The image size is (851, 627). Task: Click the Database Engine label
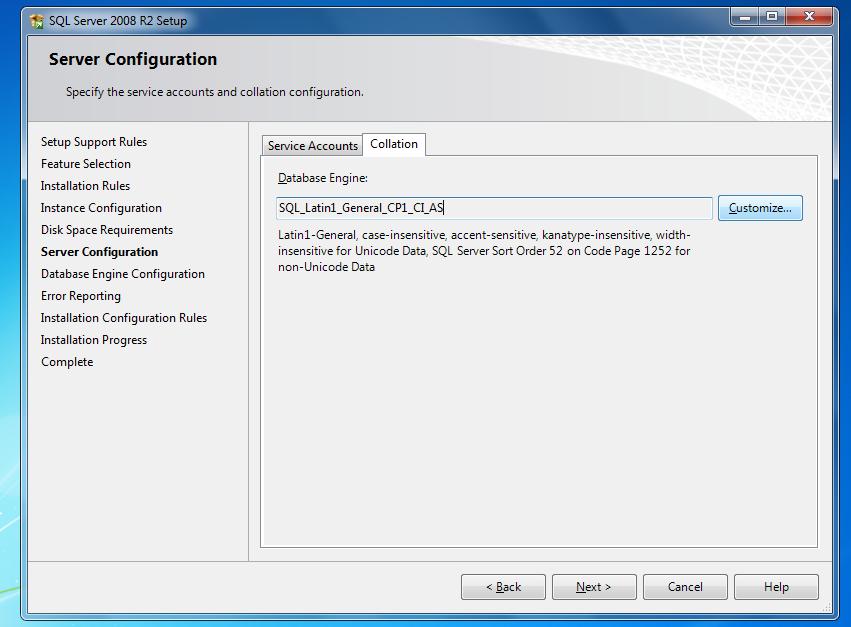(x=322, y=178)
